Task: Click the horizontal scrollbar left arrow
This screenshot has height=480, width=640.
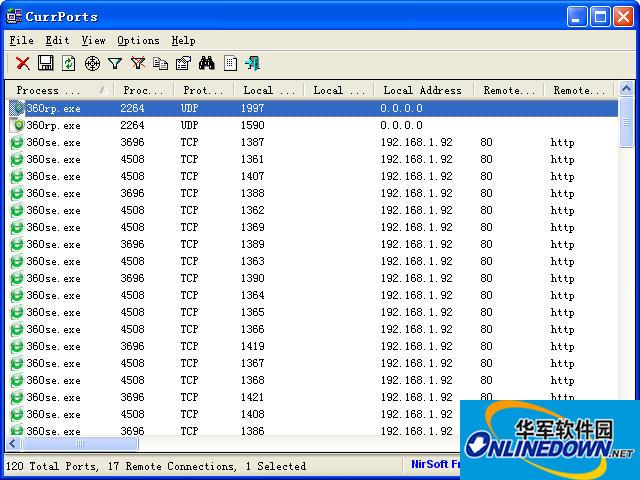Action: tap(13, 443)
